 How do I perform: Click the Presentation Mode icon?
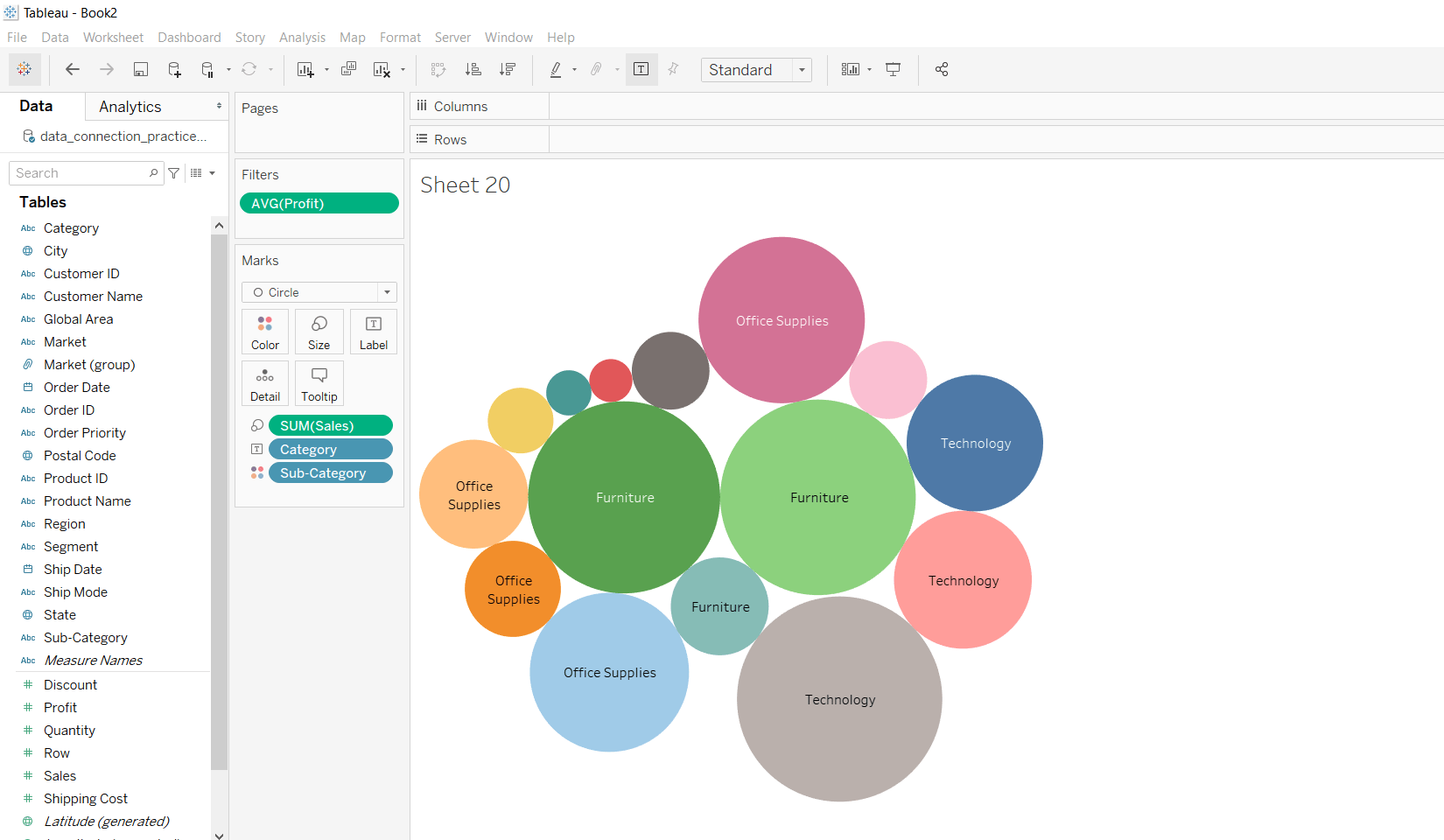(893, 69)
